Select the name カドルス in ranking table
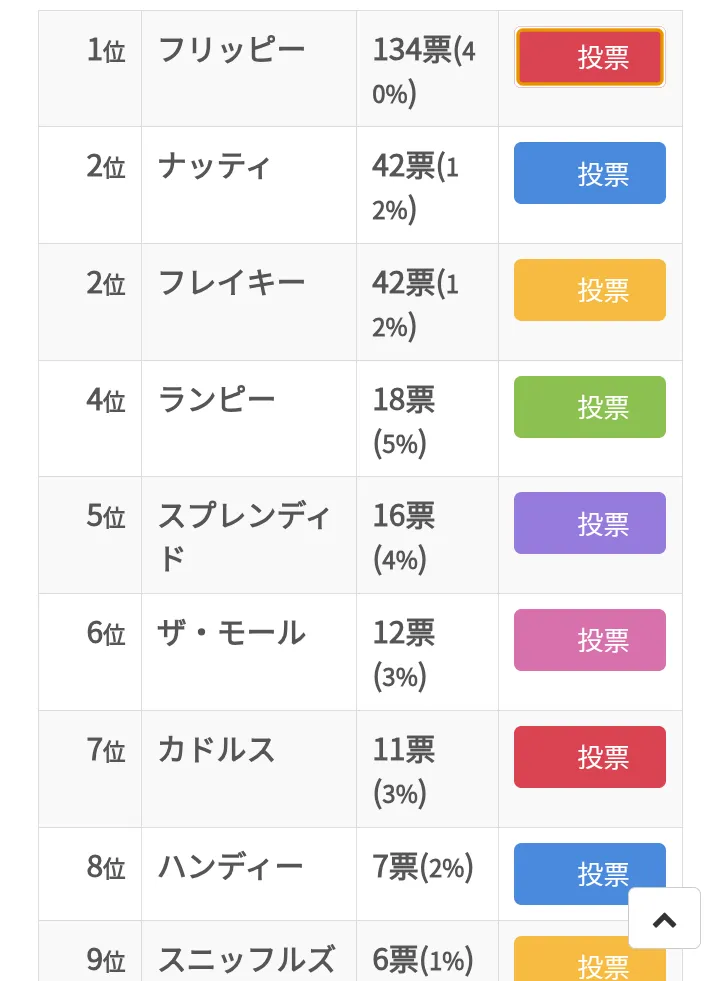 click(x=216, y=750)
